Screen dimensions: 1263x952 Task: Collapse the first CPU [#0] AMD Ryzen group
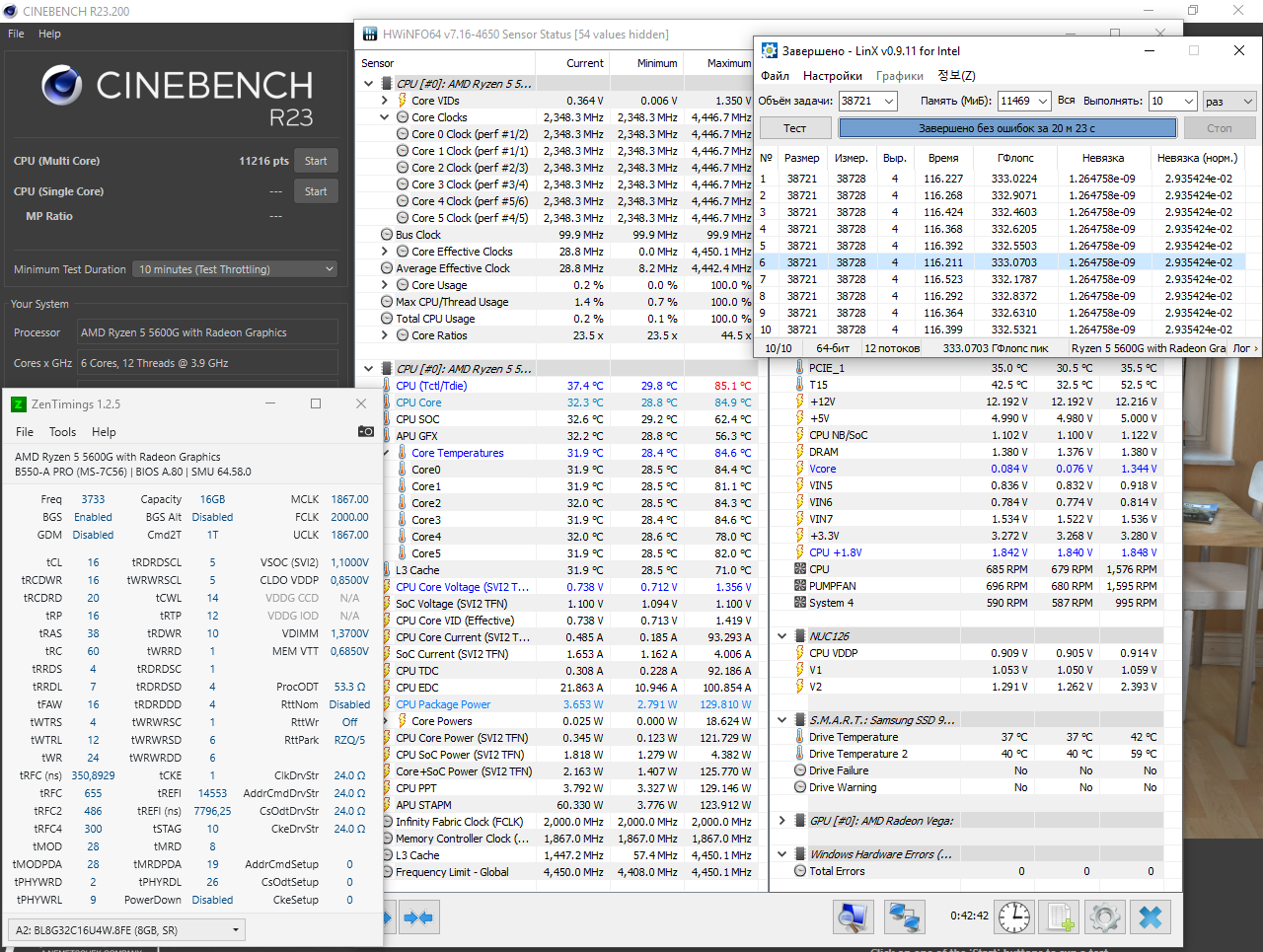369,84
